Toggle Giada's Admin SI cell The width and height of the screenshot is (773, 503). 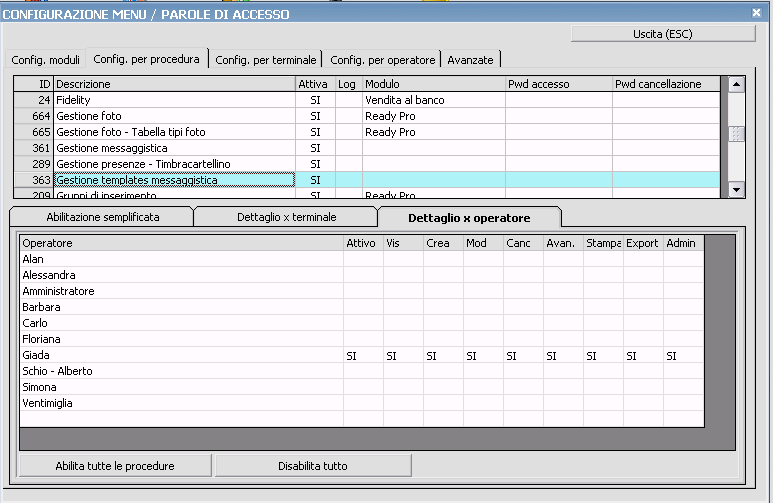(683, 356)
